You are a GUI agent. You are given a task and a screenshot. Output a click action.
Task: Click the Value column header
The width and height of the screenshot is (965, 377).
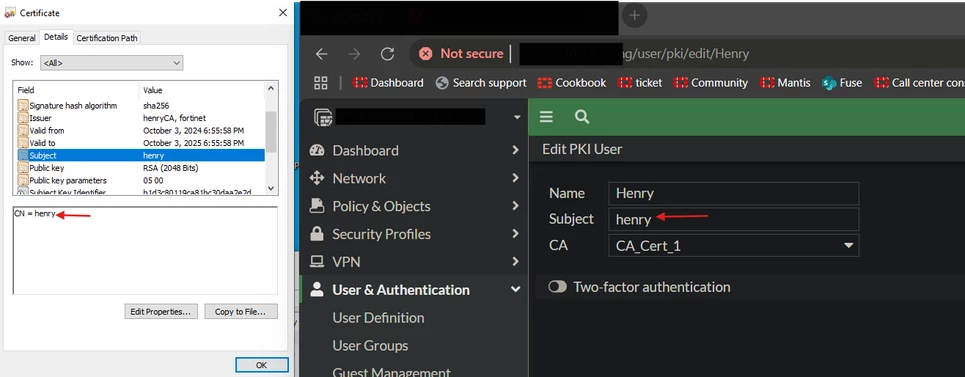point(202,90)
